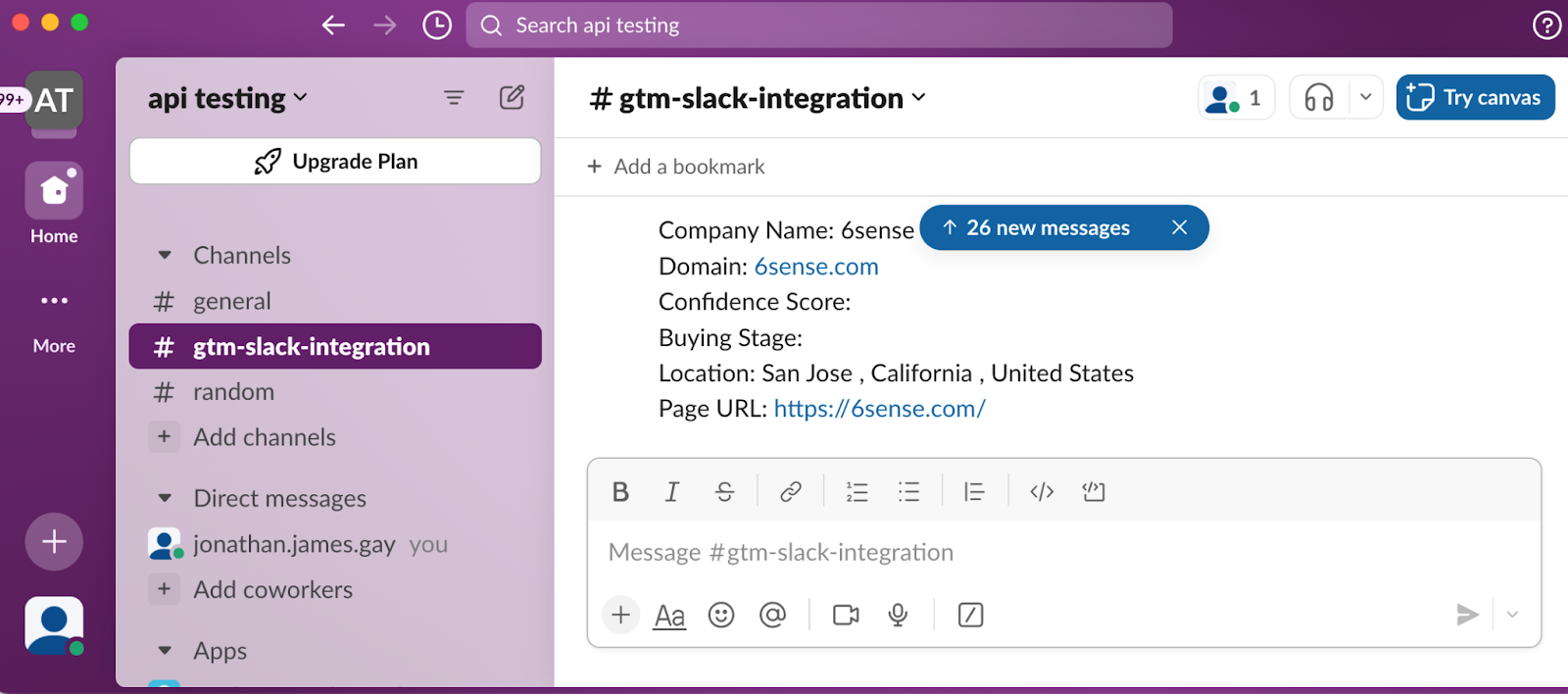Go to Home in the sidebar

(54, 204)
